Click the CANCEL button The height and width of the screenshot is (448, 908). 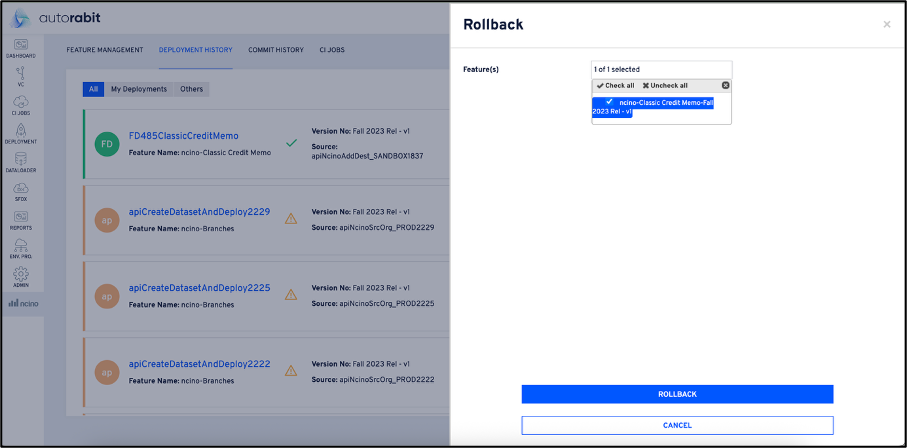677,425
